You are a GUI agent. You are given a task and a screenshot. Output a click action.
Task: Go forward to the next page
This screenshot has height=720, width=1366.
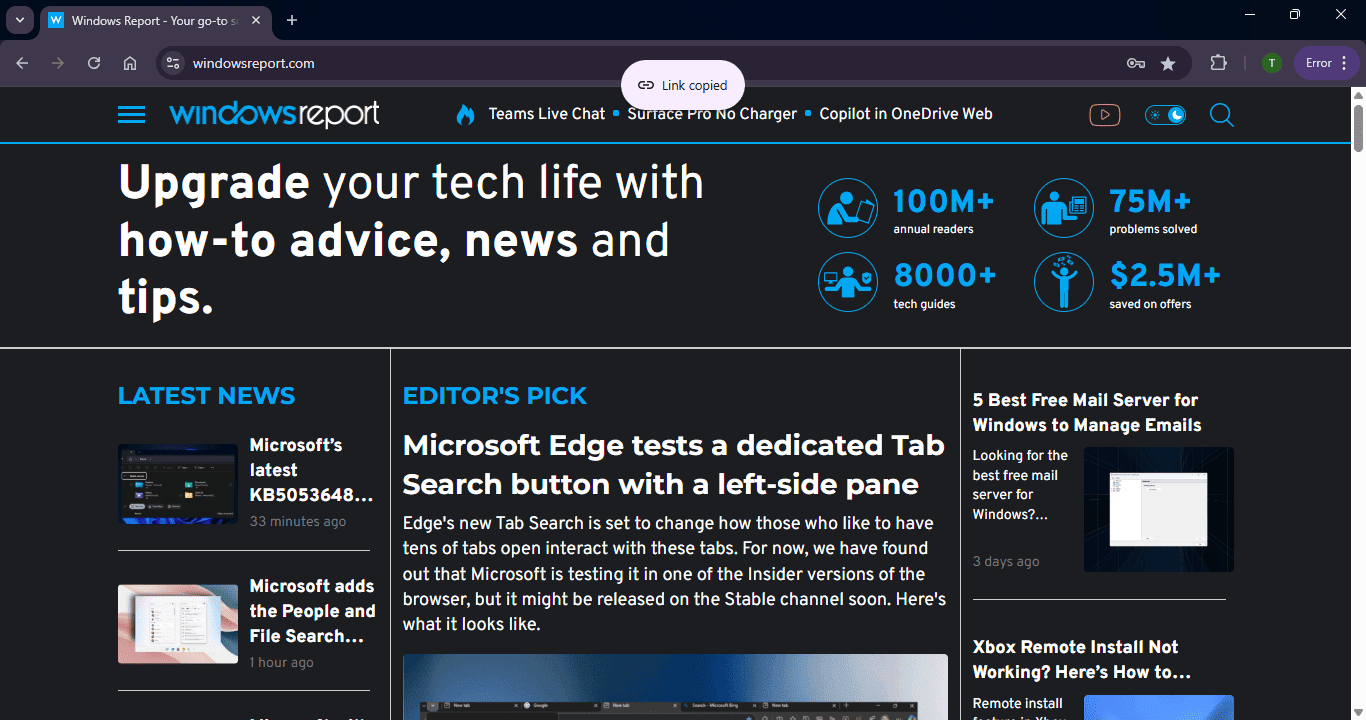pyautogui.click(x=58, y=63)
